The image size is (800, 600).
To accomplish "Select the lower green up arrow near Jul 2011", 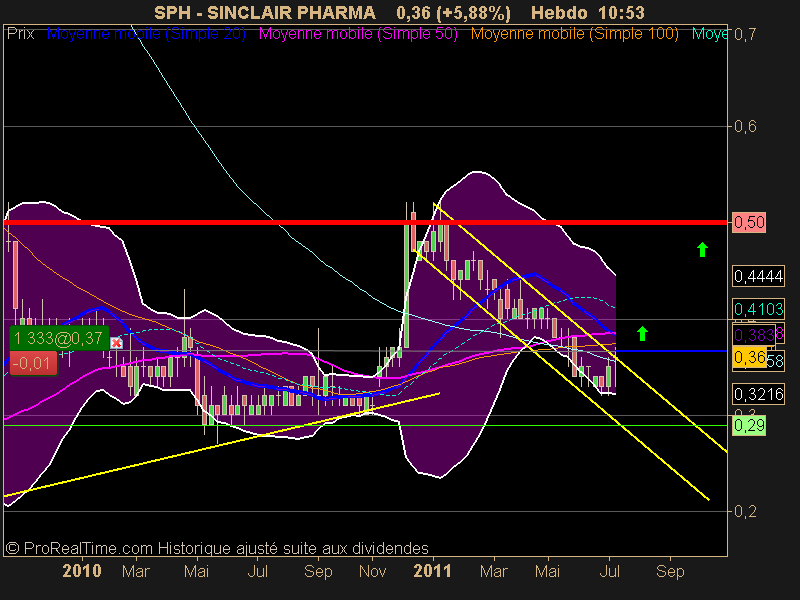I will click(x=642, y=334).
